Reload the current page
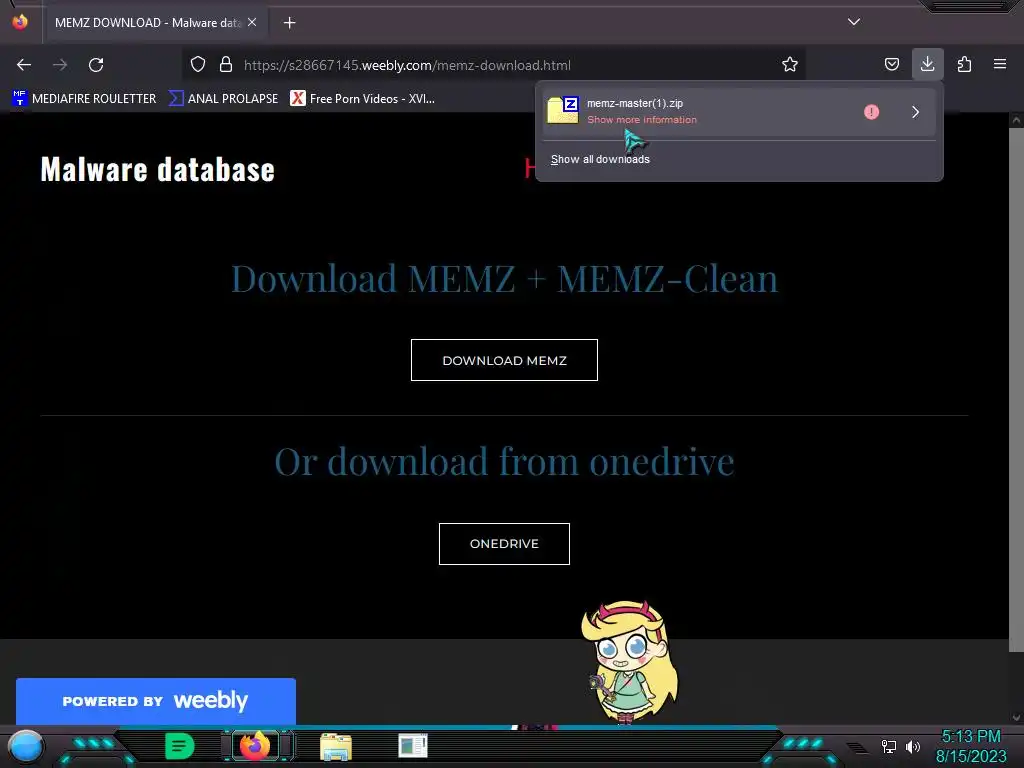This screenshot has height=768, width=1024. coord(96,65)
